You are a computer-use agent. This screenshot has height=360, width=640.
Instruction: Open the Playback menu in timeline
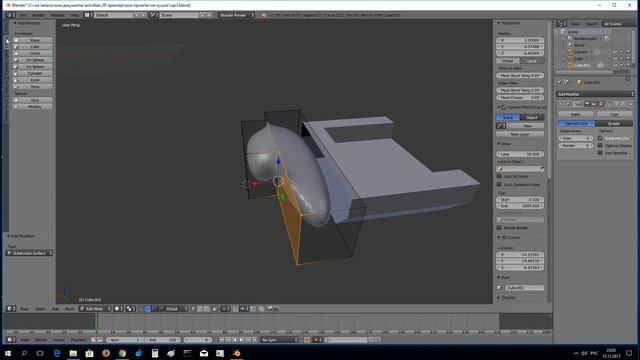click(78, 340)
